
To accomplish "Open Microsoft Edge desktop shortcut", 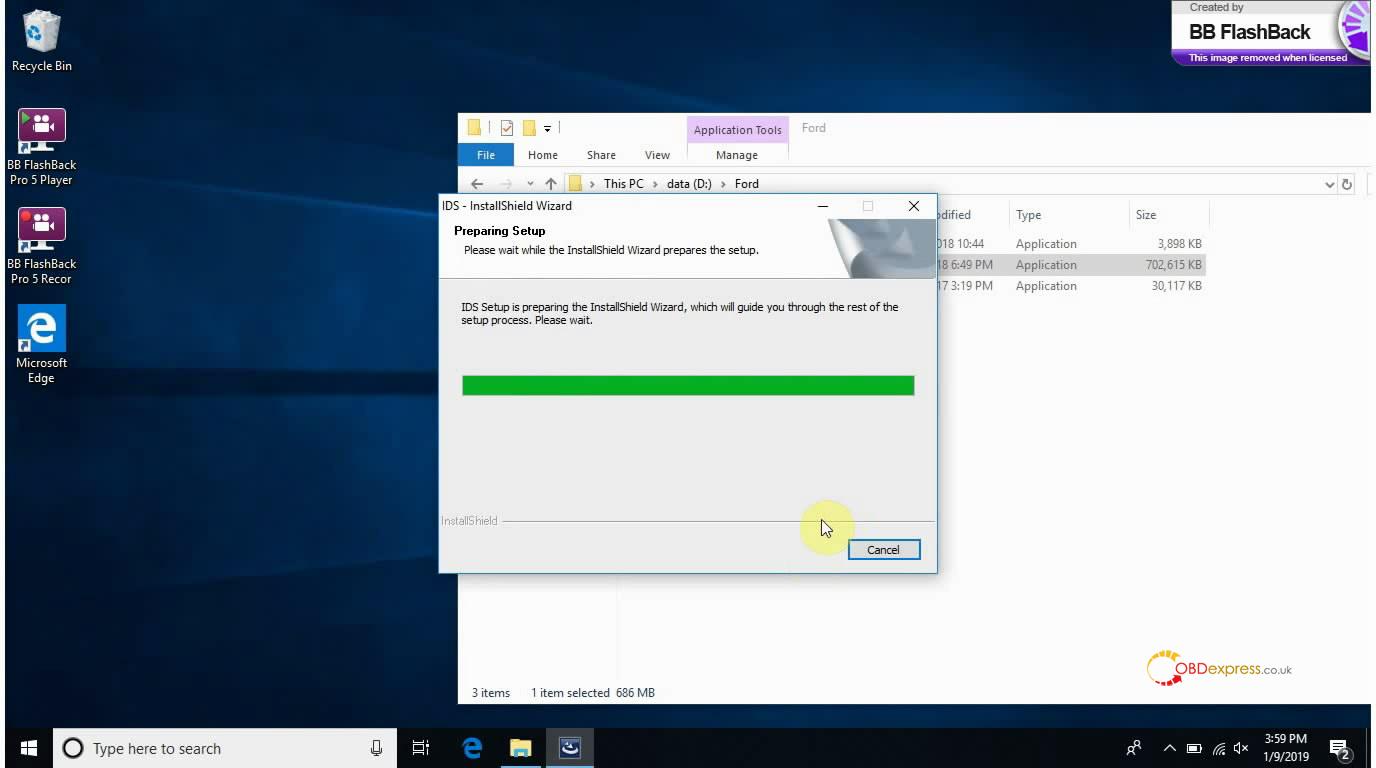I will pos(41,344).
